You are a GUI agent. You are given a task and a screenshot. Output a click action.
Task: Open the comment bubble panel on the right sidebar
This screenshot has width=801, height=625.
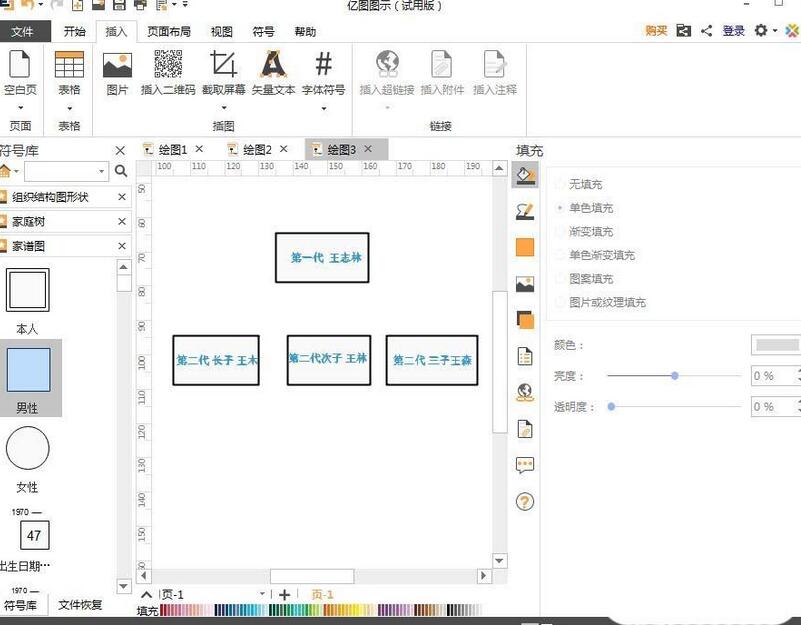525,463
